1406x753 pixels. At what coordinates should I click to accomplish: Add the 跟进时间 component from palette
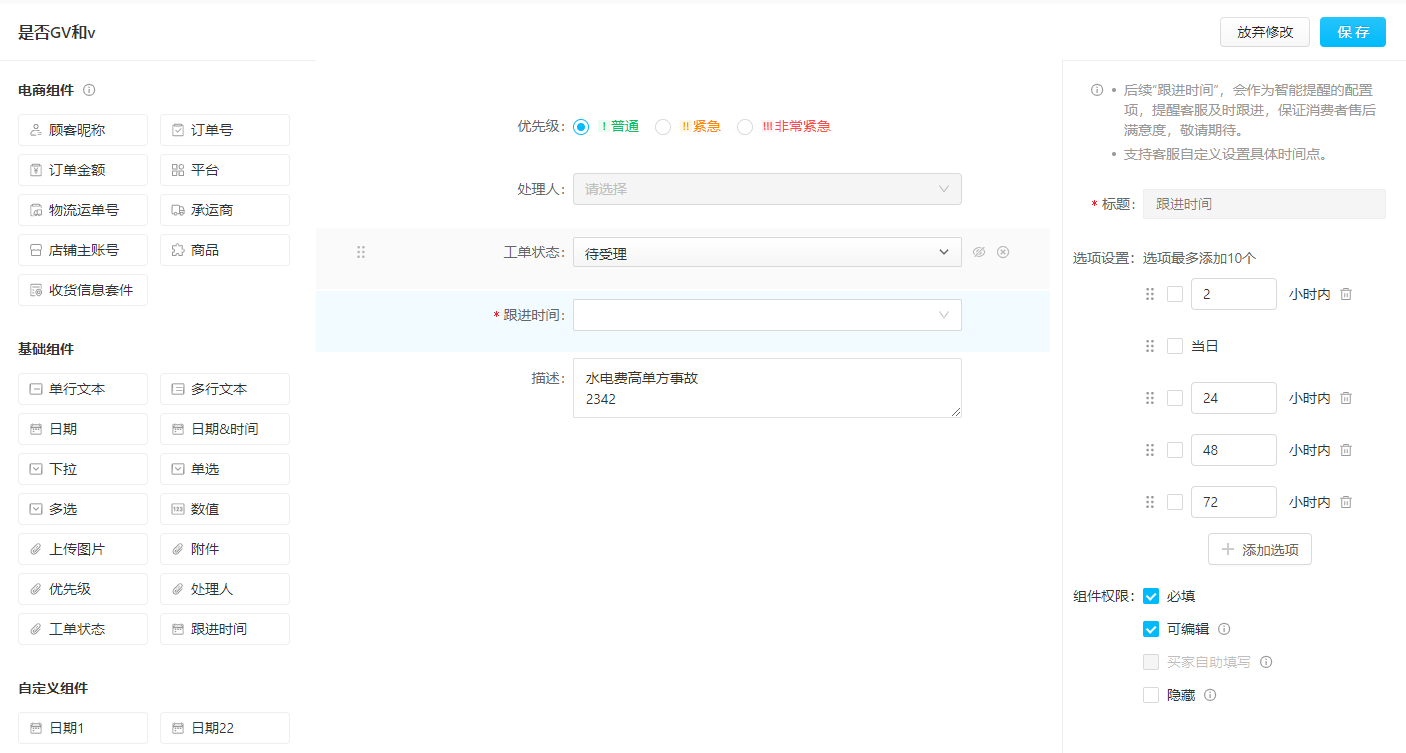[225, 629]
